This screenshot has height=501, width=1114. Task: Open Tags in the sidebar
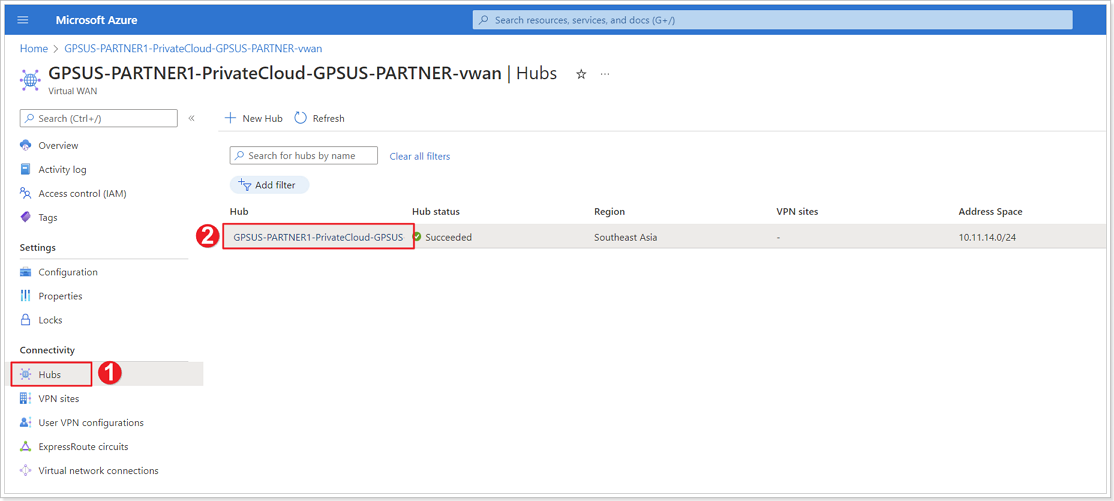pyautogui.click(x=48, y=217)
